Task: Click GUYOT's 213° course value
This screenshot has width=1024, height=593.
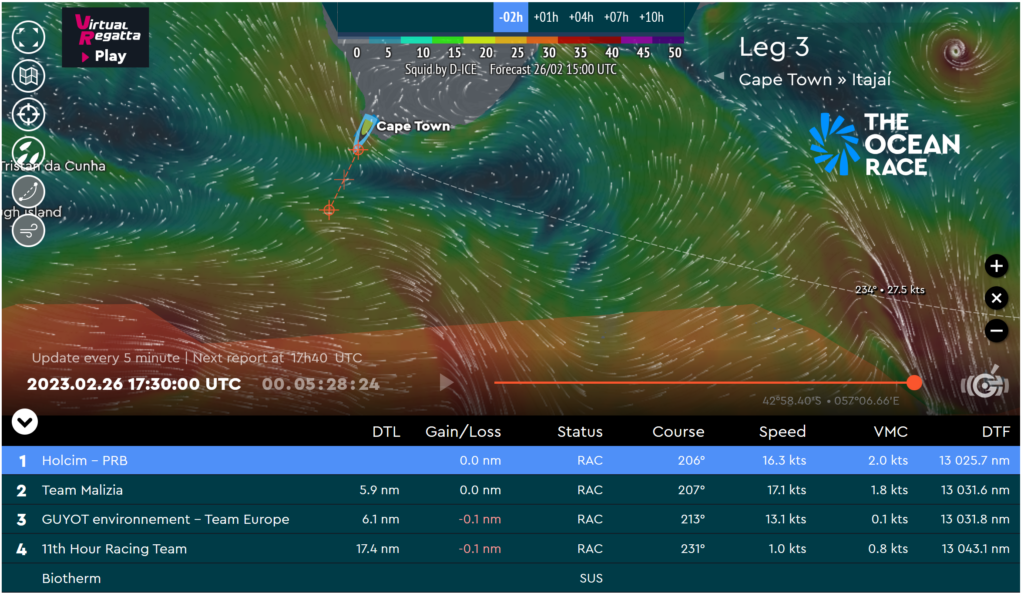Action: [x=693, y=519]
